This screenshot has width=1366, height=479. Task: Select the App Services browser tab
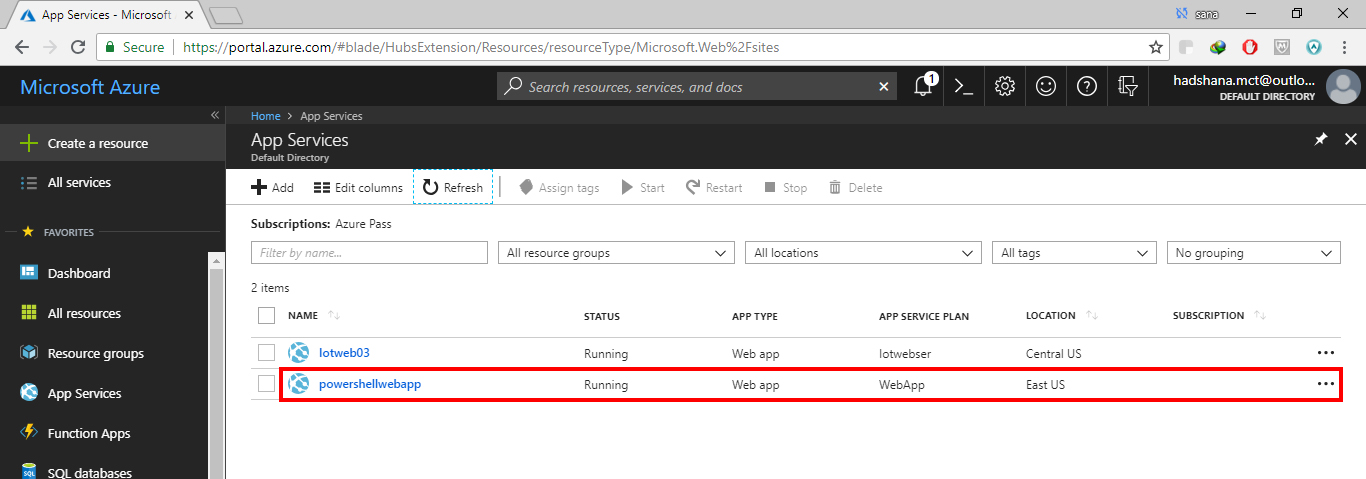tap(104, 15)
